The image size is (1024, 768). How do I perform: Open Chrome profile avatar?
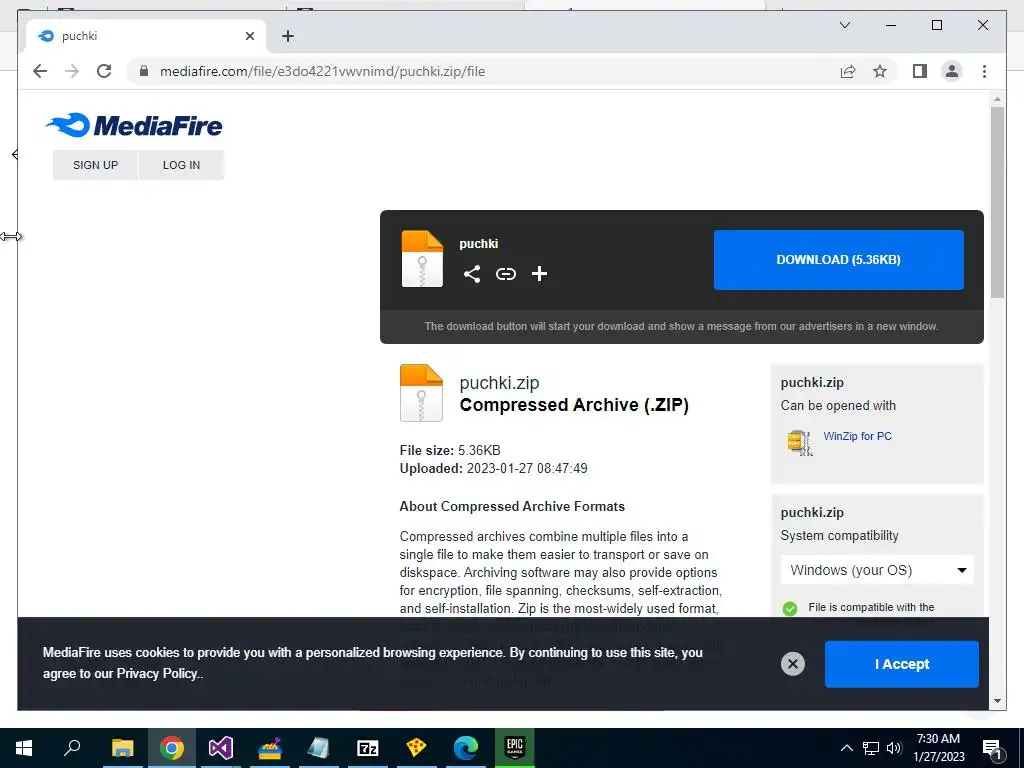952,71
